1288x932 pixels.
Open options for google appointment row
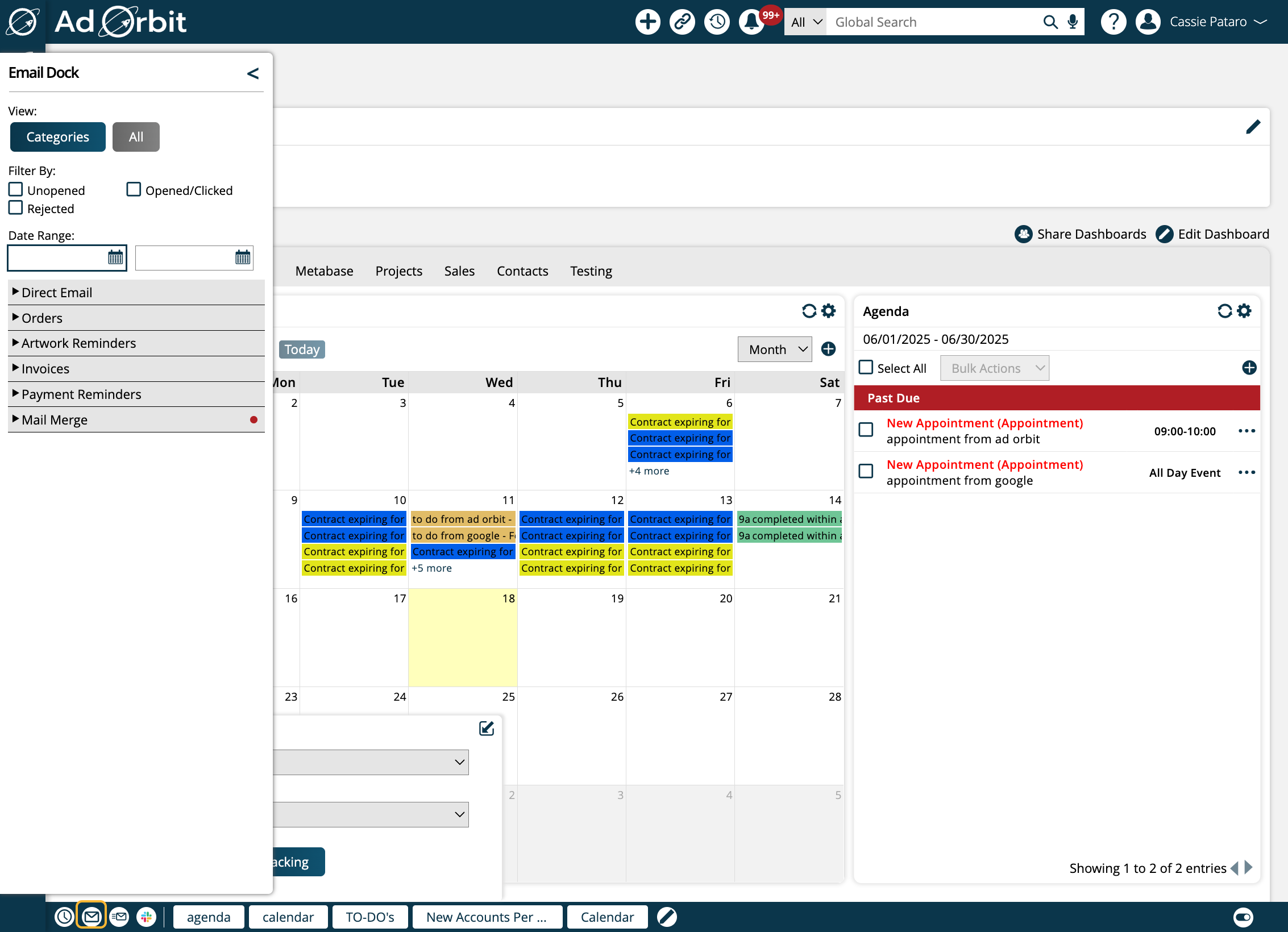(x=1247, y=472)
